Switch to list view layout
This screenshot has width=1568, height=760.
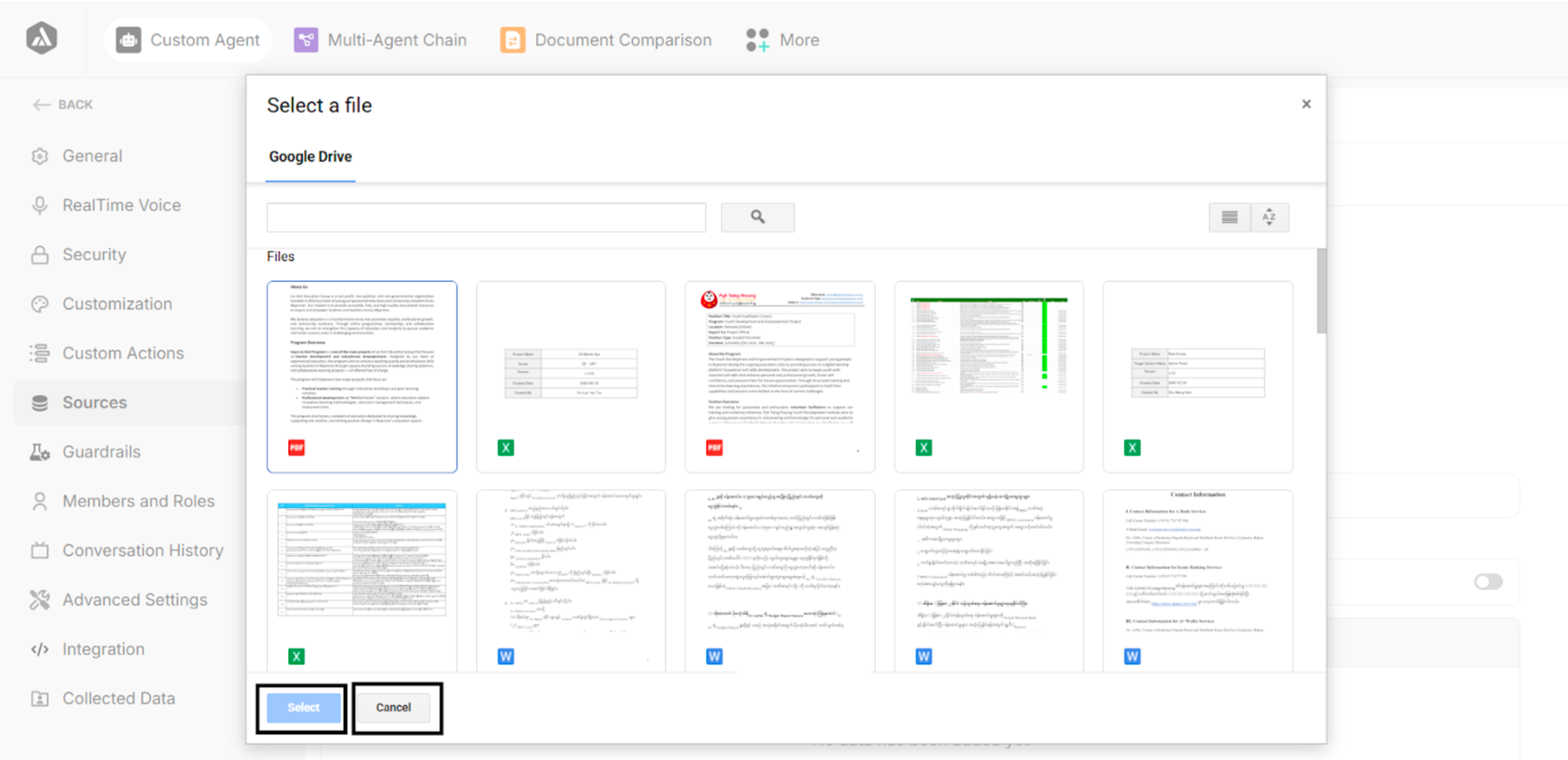coord(1229,217)
